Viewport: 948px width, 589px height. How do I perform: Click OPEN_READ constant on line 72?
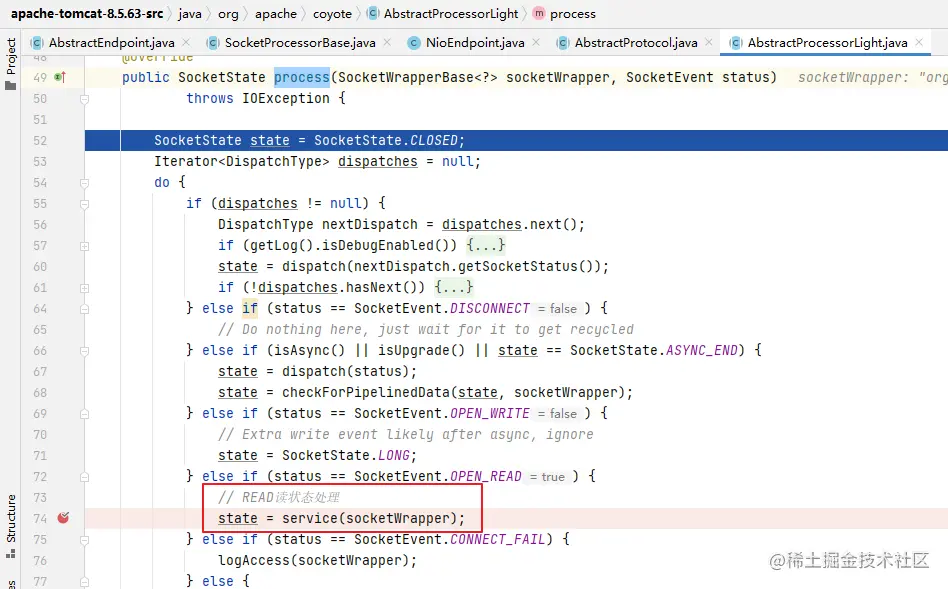coord(485,476)
